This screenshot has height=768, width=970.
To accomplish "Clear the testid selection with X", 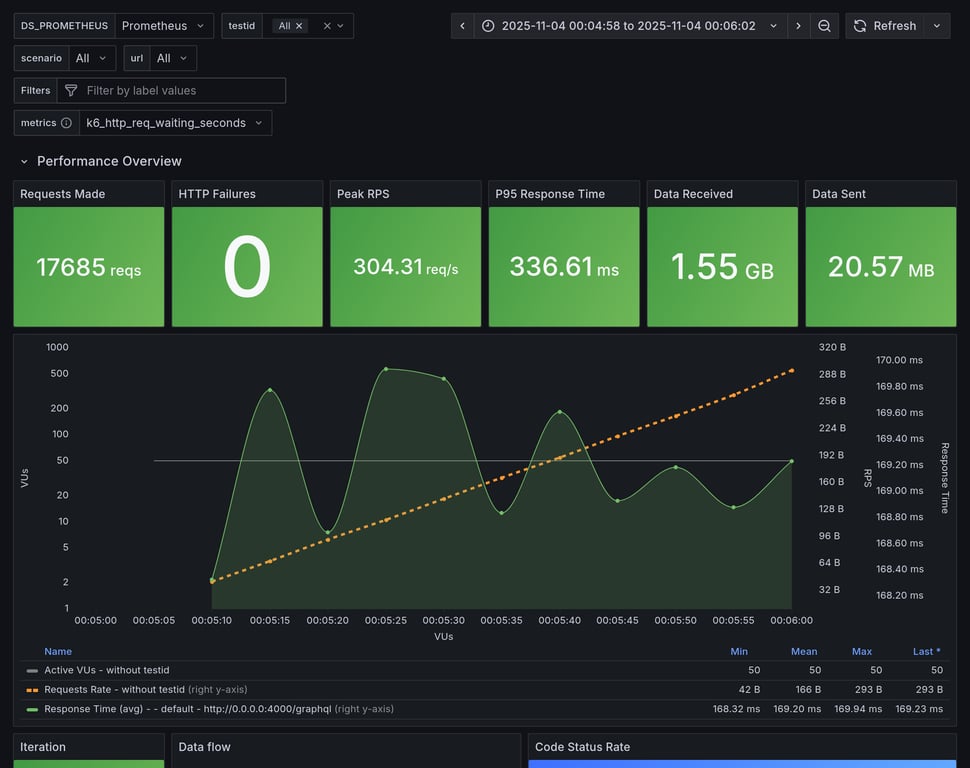I will [x=327, y=26].
